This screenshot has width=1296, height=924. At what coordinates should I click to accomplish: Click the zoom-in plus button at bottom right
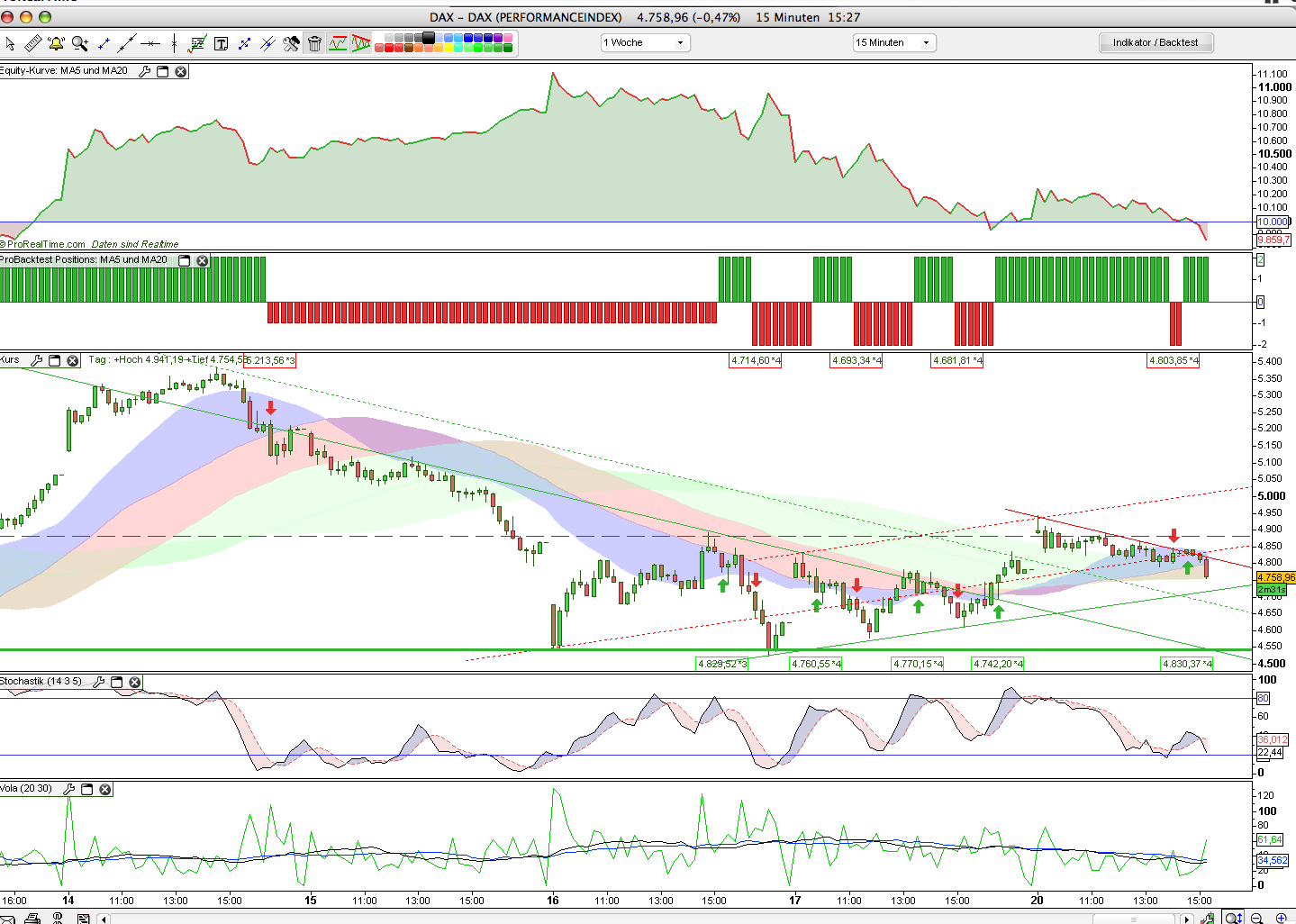click(x=1281, y=919)
